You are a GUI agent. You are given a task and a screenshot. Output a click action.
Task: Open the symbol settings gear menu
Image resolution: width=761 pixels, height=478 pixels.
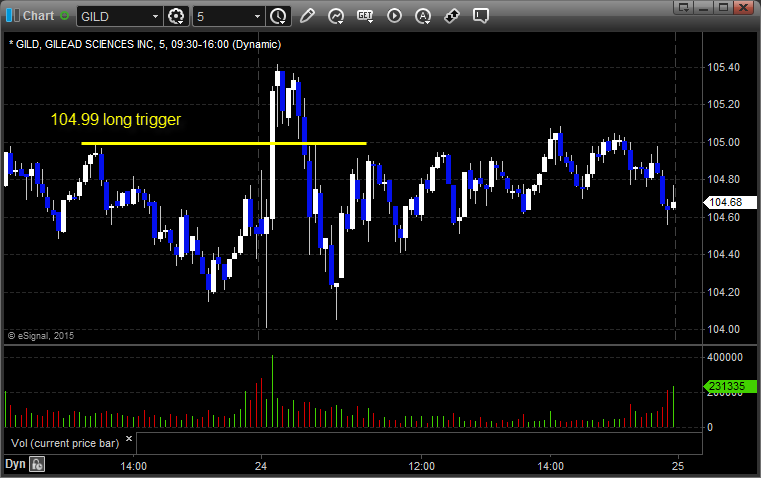coord(176,16)
